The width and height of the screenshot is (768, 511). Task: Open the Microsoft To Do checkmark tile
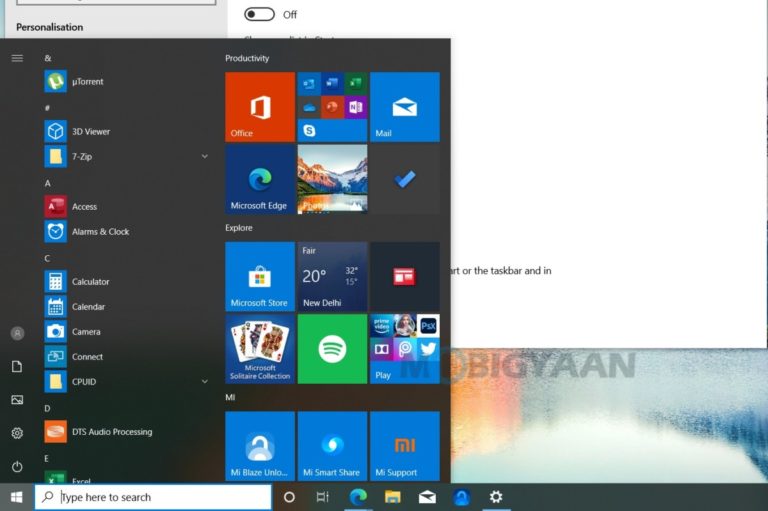405,179
